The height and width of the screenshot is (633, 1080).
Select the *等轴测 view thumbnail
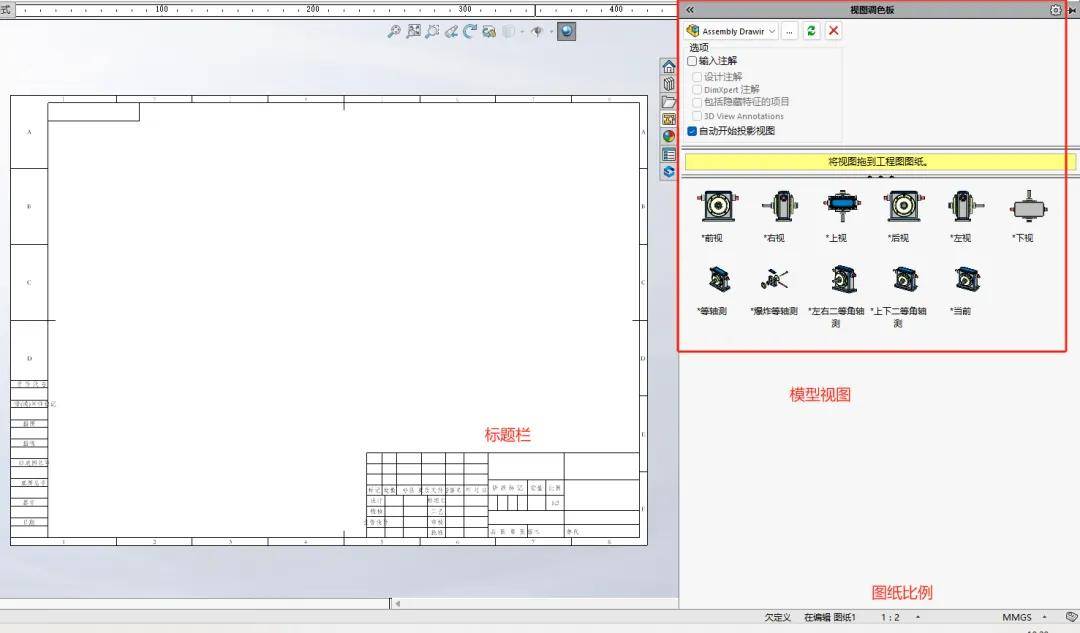tap(718, 280)
